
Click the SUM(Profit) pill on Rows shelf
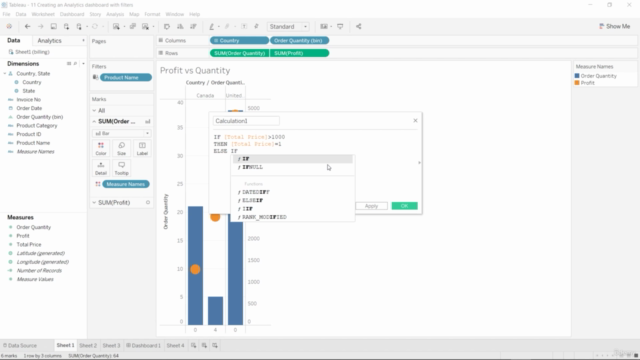pos(299,53)
